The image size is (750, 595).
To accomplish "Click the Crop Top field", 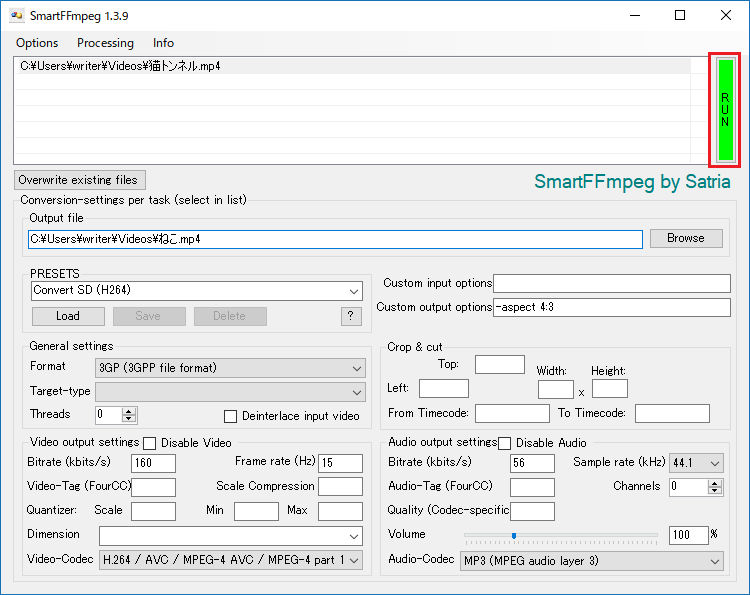I will [500, 364].
